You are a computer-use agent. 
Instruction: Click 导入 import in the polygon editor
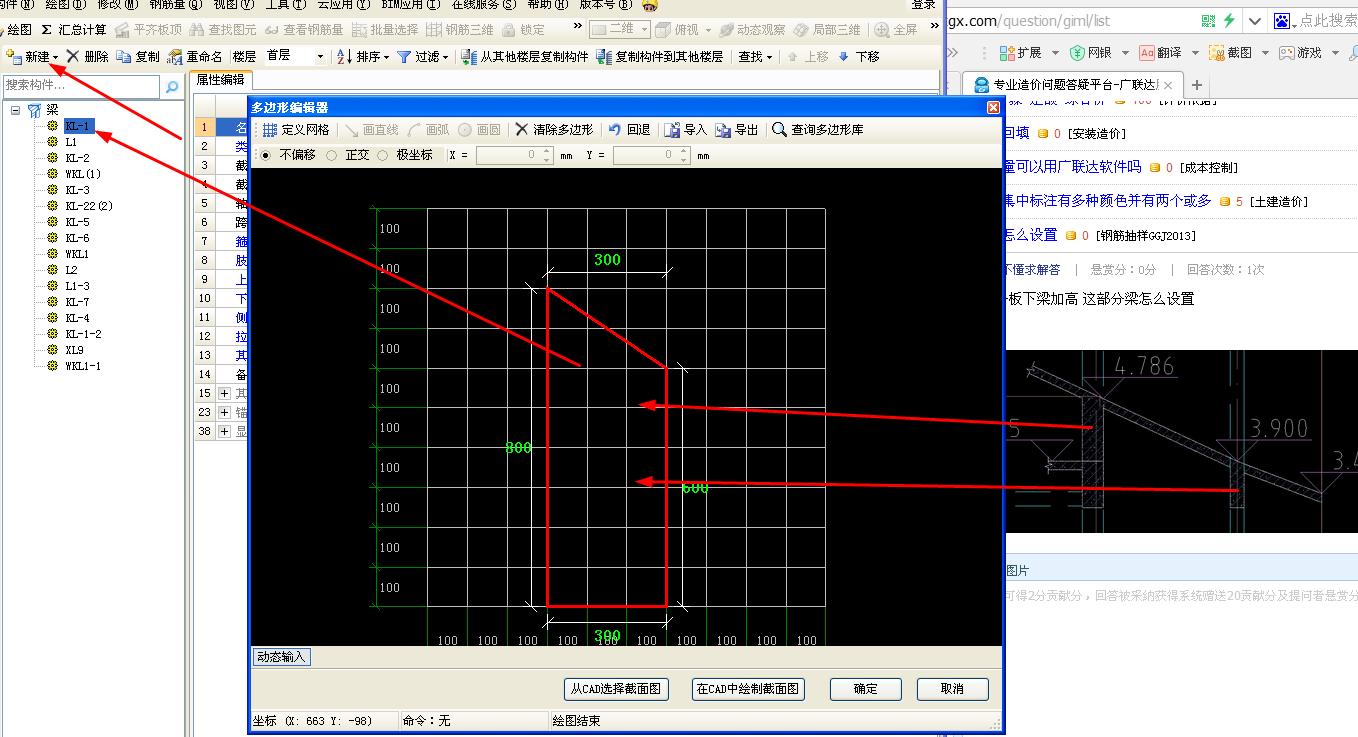(686, 130)
